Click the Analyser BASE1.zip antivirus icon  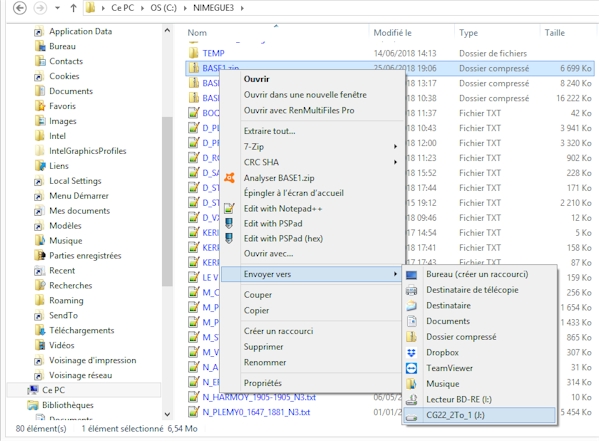tap(230, 177)
